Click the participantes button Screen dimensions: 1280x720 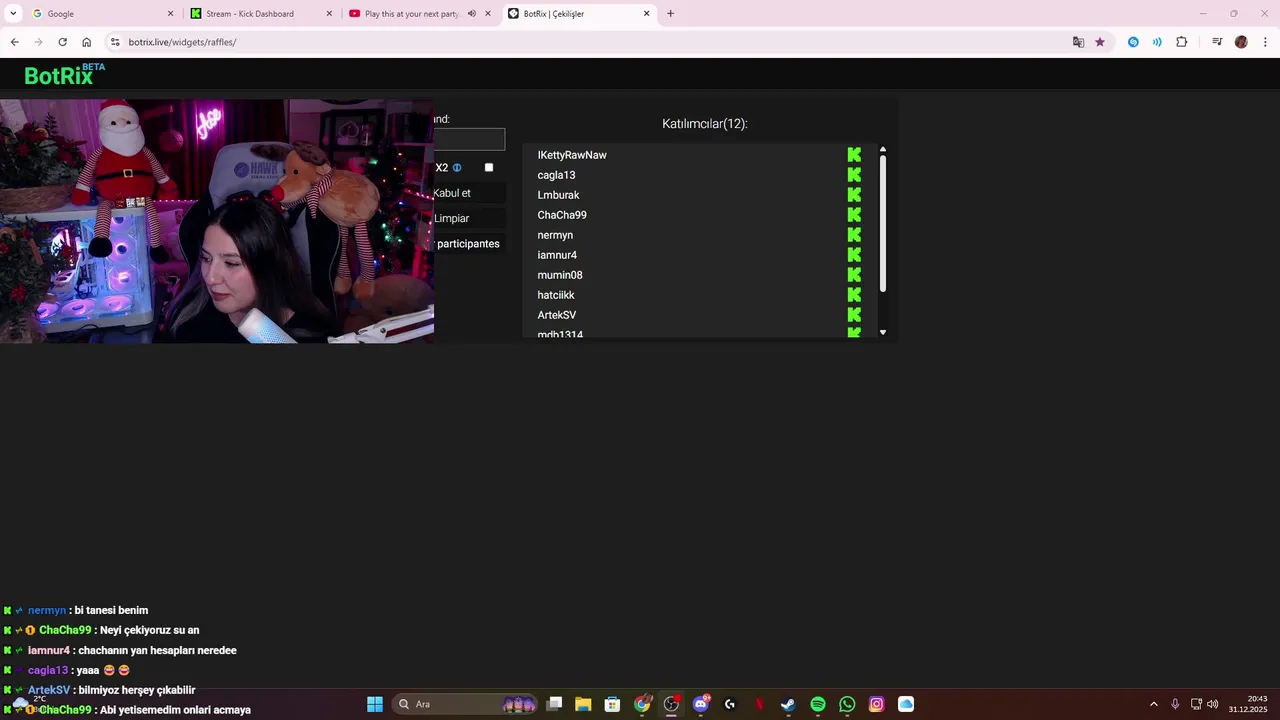469,244
